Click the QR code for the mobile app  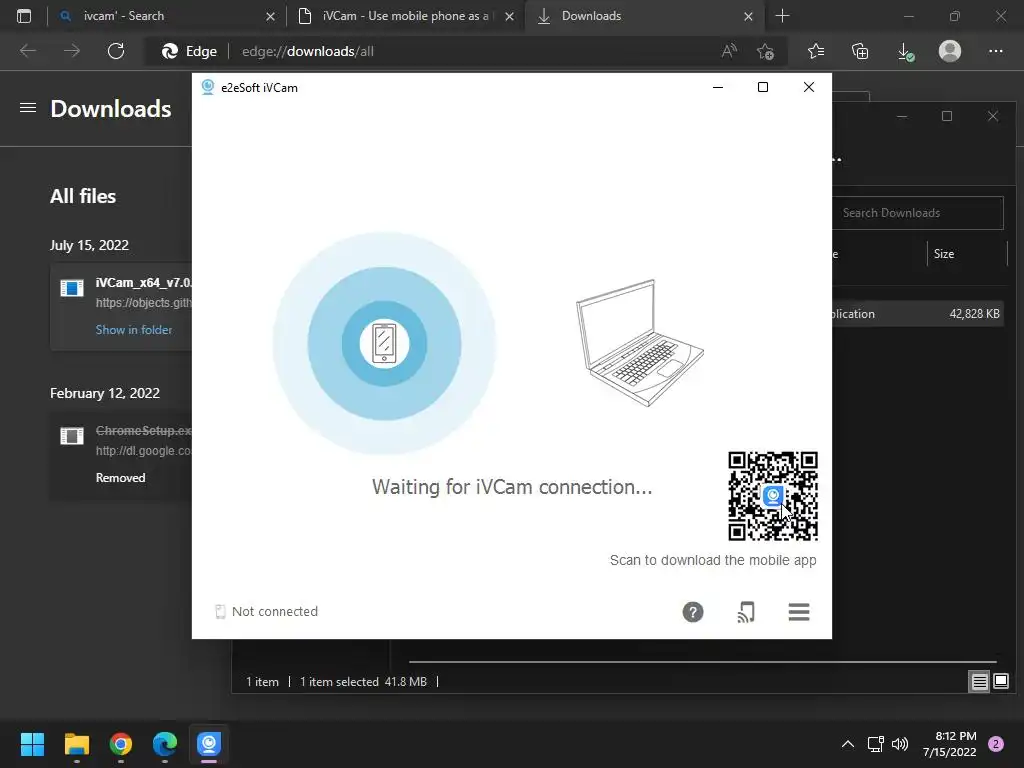(773, 496)
